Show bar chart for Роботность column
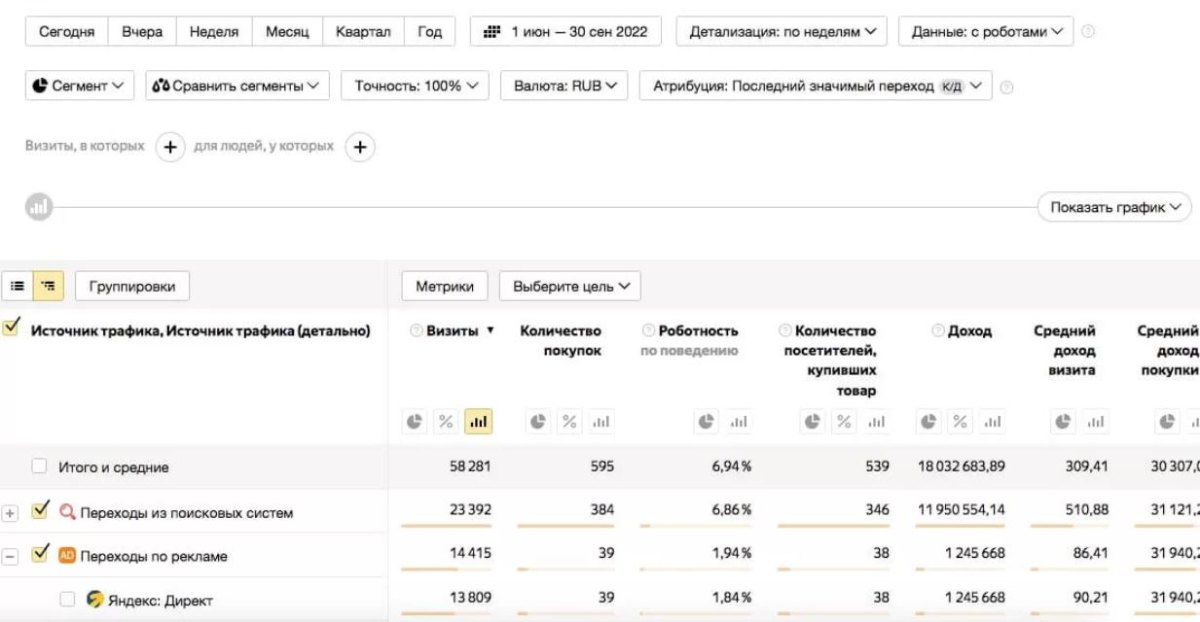The height and width of the screenshot is (622, 1200). click(738, 422)
